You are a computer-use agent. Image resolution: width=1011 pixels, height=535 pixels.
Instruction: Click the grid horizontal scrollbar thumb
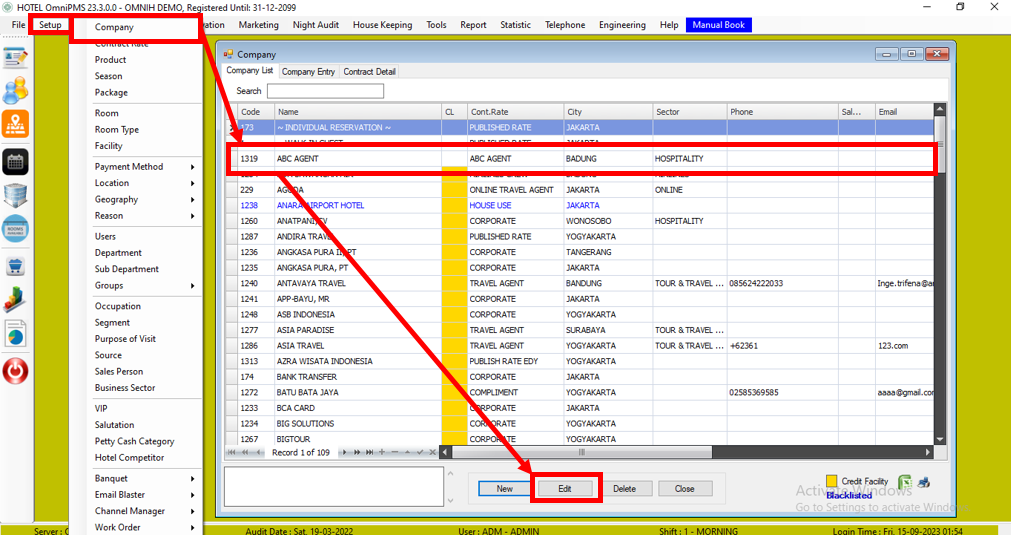[x=581, y=452]
